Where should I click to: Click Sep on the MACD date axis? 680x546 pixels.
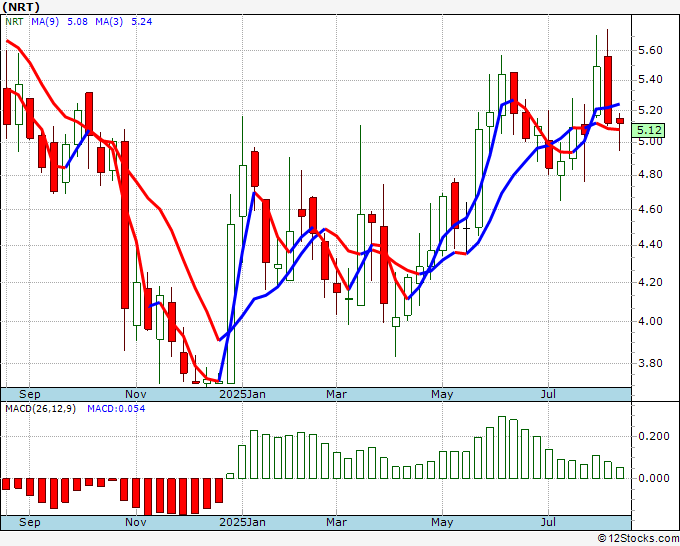click(29, 522)
